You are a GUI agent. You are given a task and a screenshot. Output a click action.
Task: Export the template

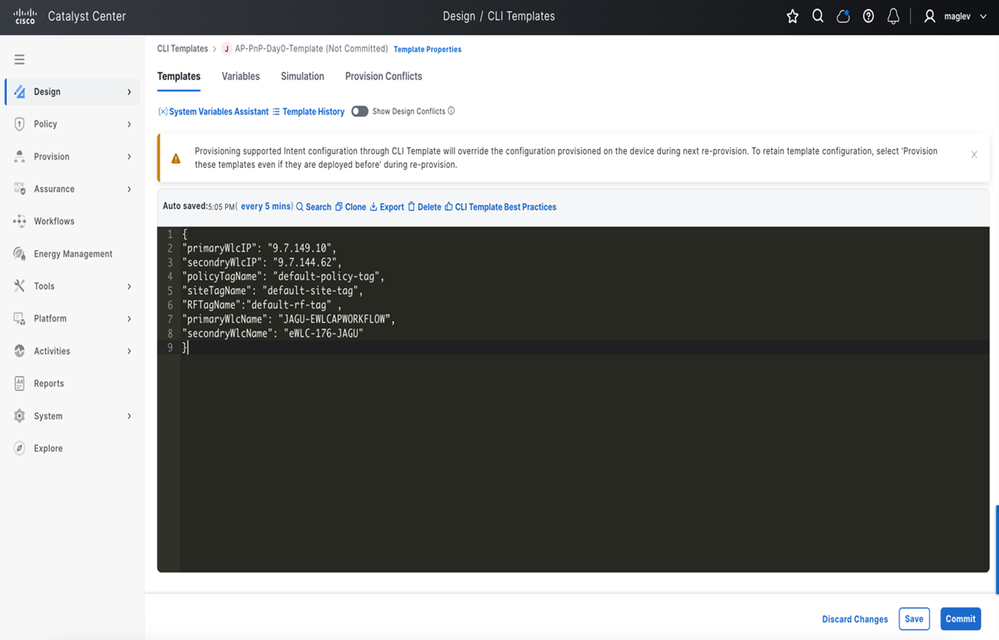387,207
